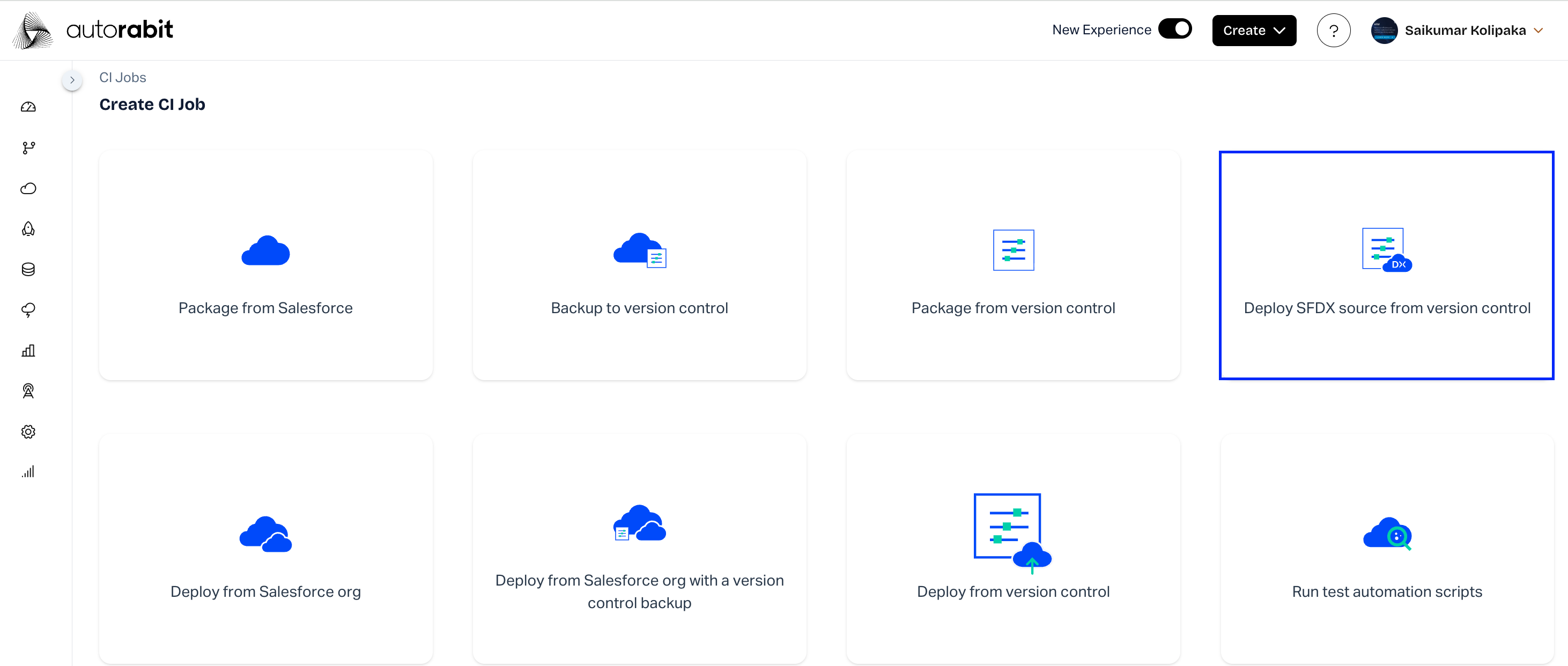The image size is (1568, 666).
Task: Toggle the New Experience switch
Action: click(x=1174, y=29)
